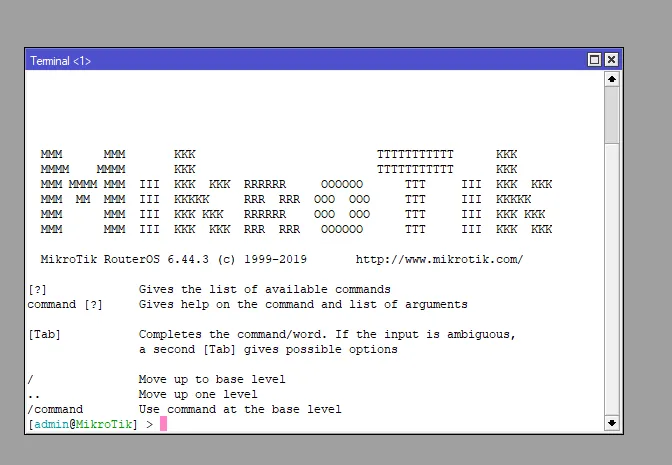Screen dimensions: 672x465
Task: Click the '/command' help entry
Action: (x=55, y=409)
